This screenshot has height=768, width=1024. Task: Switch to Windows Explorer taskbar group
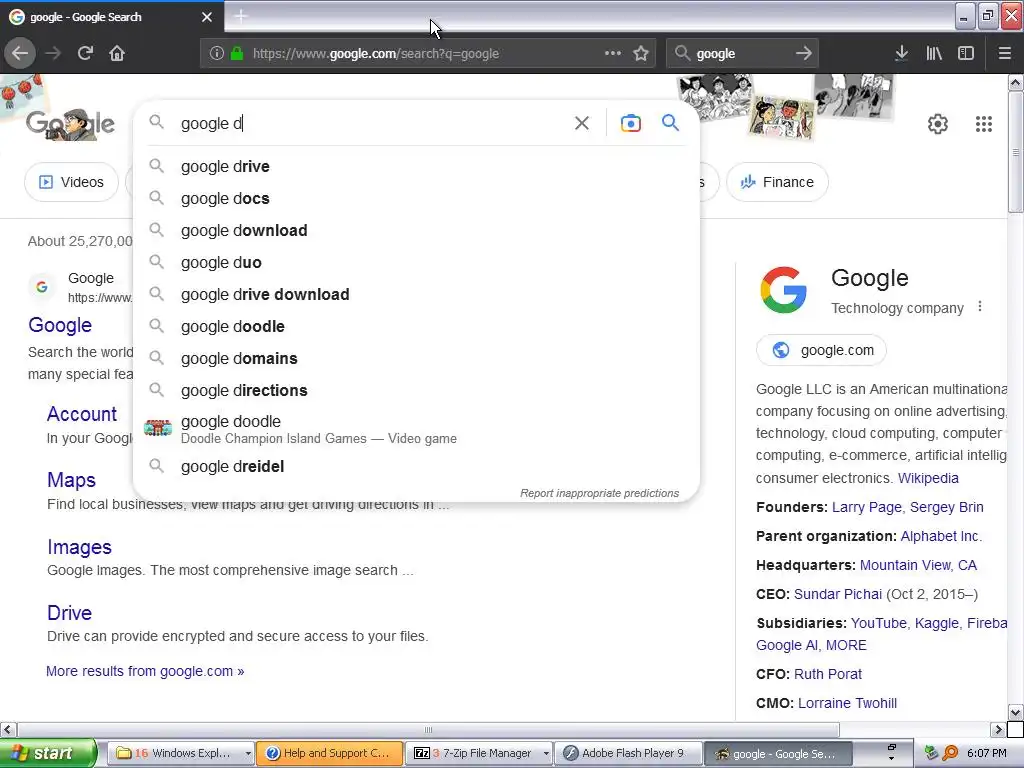[180, 753]
